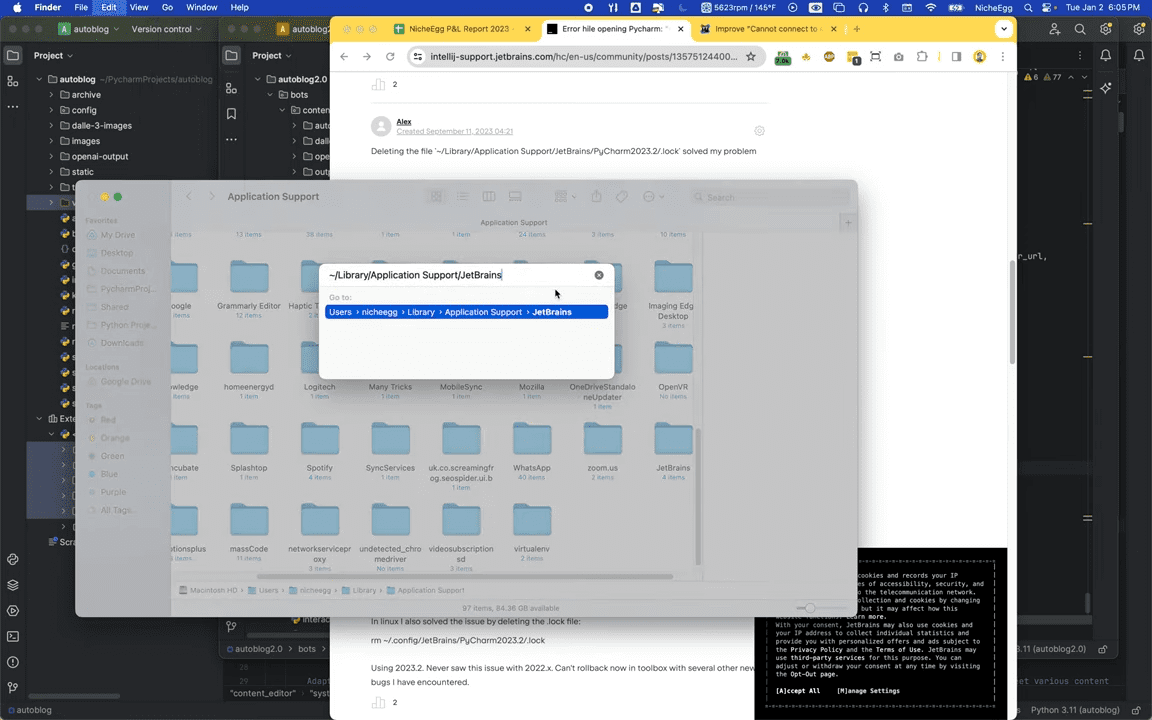Screen dimensions: 1152x720
Task: Click the Honey extension icon in Chrome
Action: coord(828,57)
